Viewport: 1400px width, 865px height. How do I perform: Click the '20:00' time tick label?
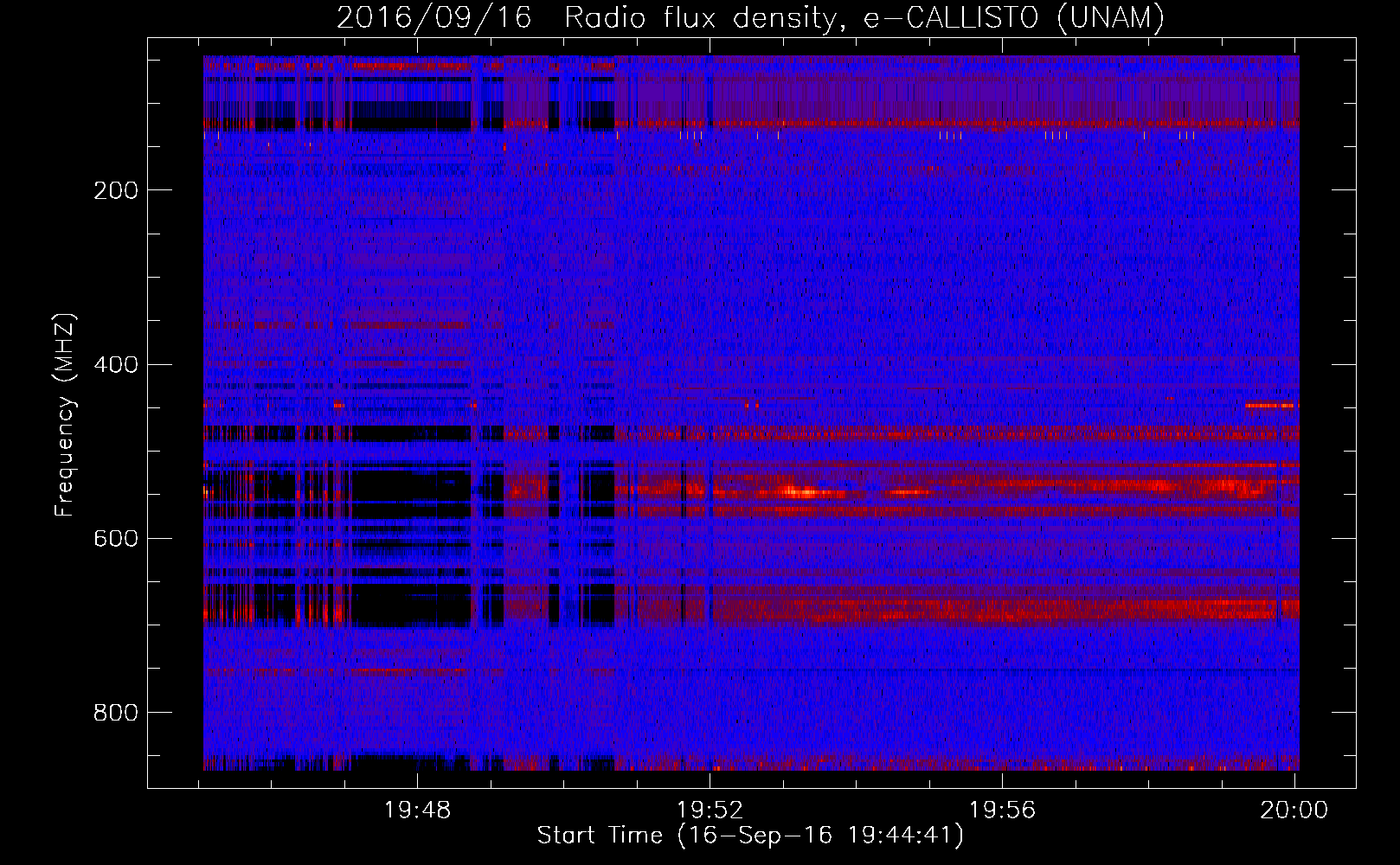point(1294,810)
